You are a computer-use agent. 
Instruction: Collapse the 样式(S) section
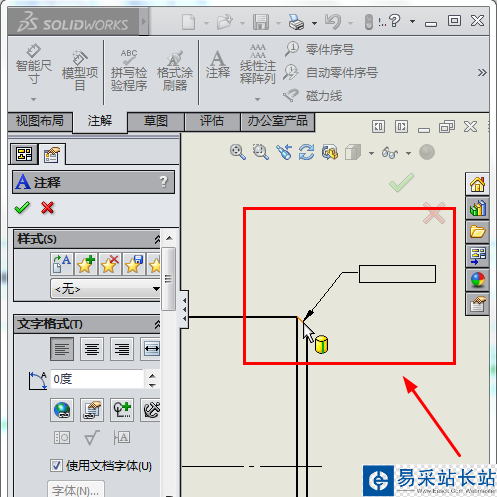157,239
